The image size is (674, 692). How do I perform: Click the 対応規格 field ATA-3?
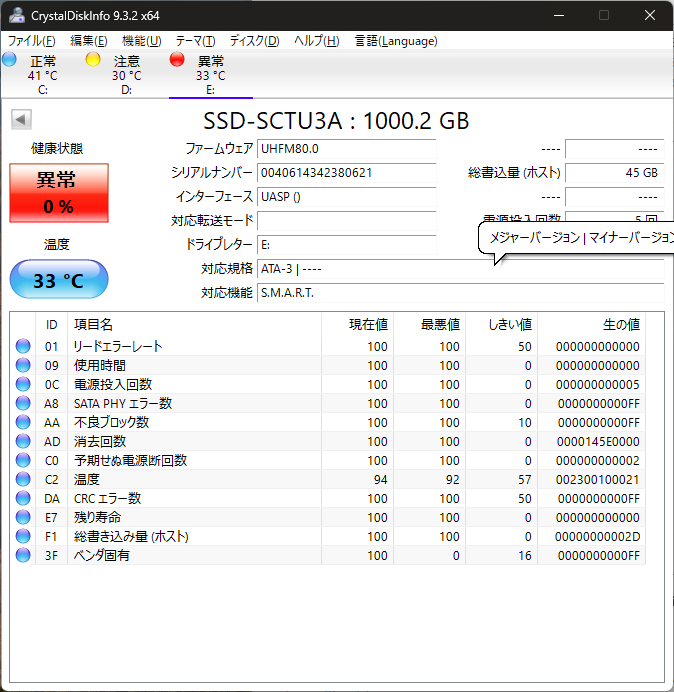pos(460,269)
